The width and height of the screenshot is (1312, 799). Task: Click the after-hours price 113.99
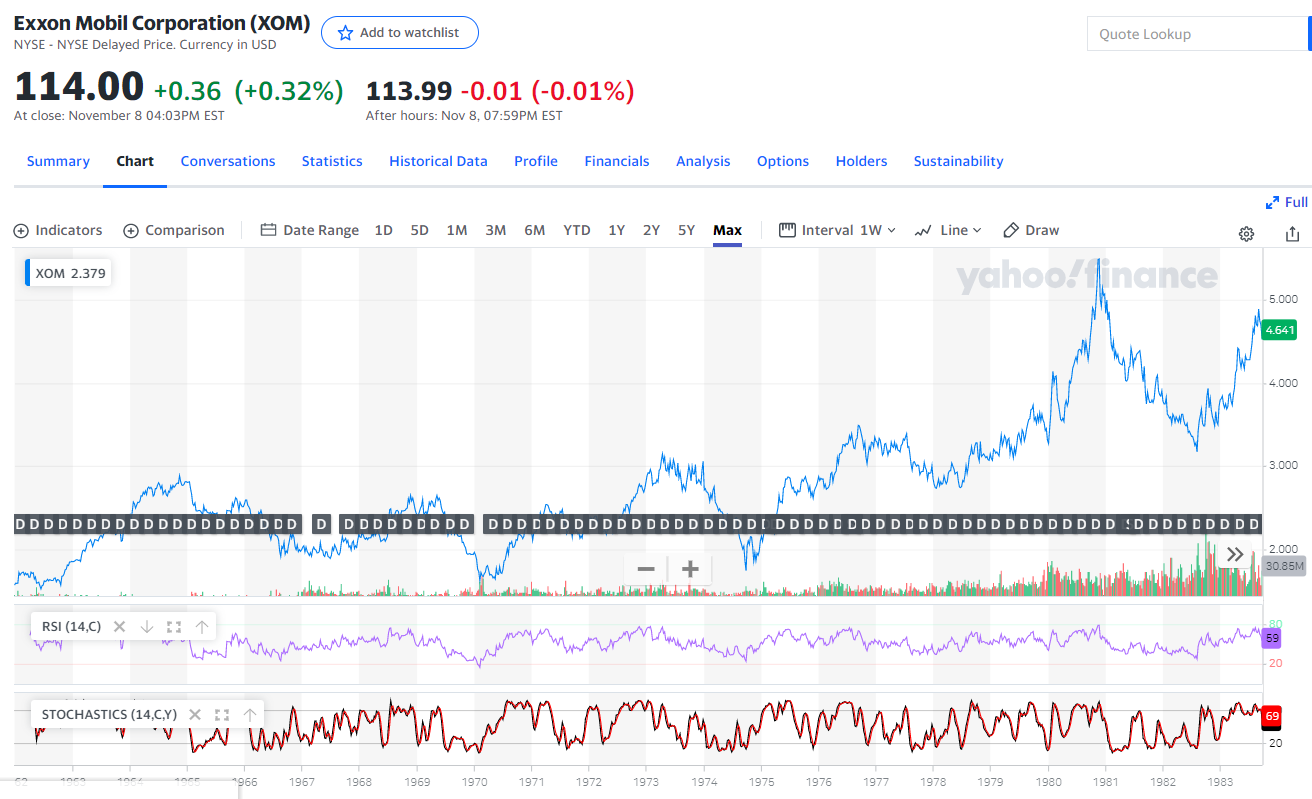409,91
